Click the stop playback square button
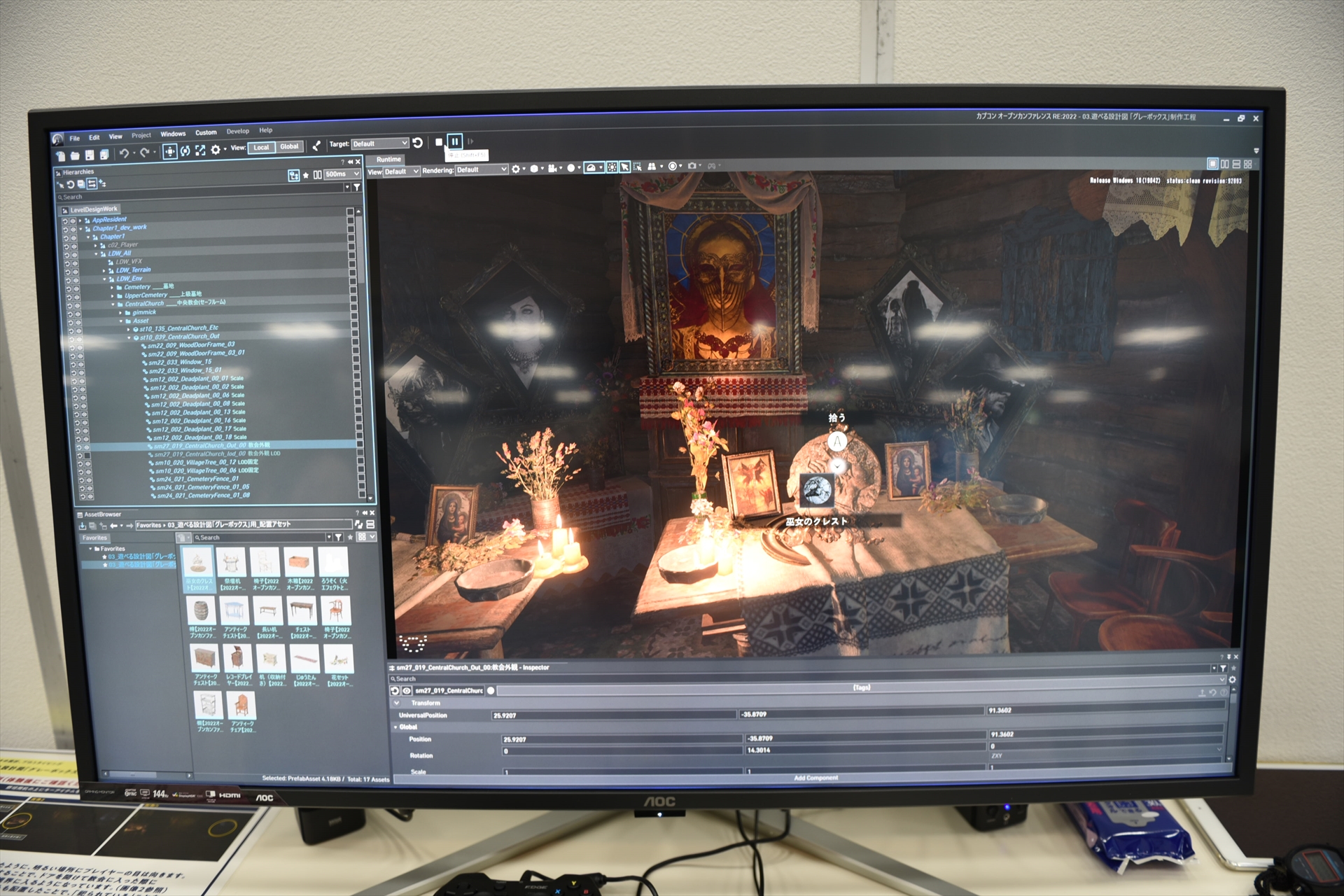The image size is (1344, 896). coord(439,142)
